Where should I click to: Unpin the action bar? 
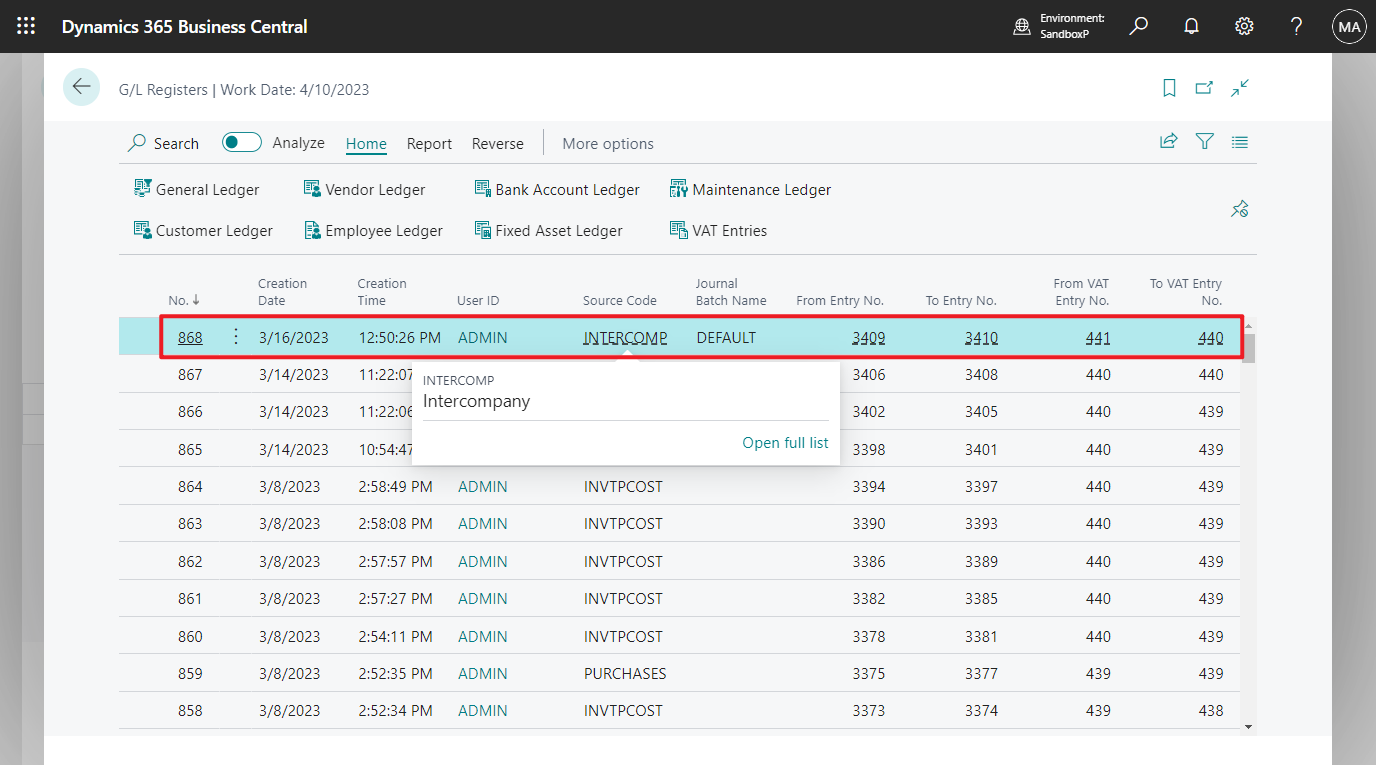click(x=1240, y=209)
